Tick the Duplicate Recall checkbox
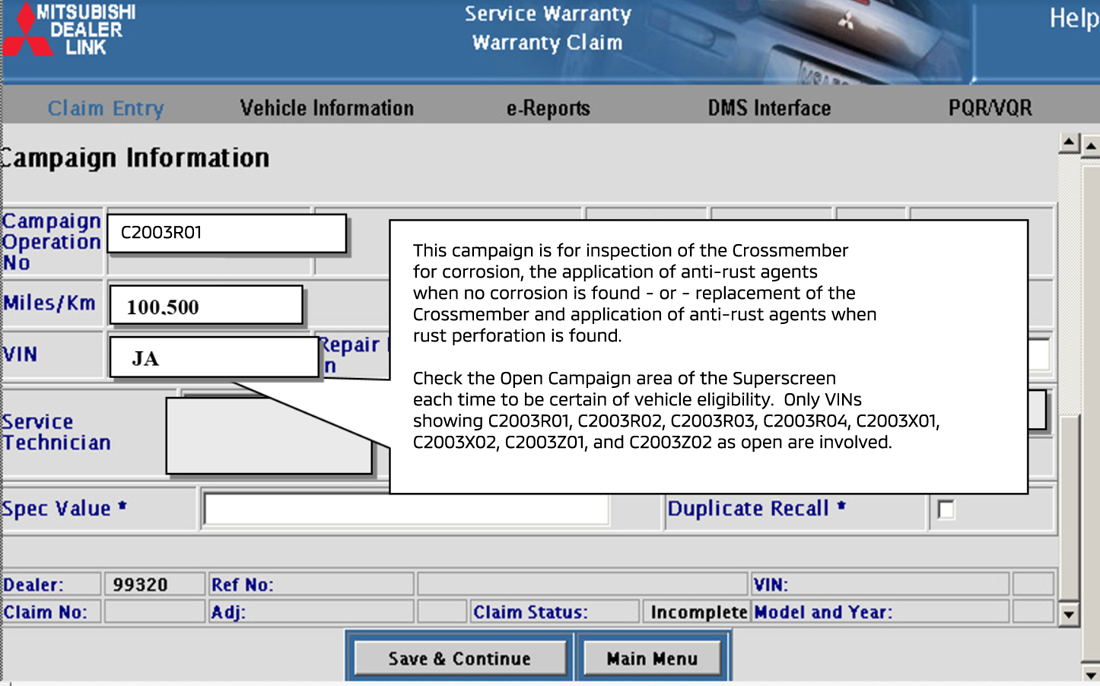The height and width of the screenshot is (686, 1100). point(945,510)
